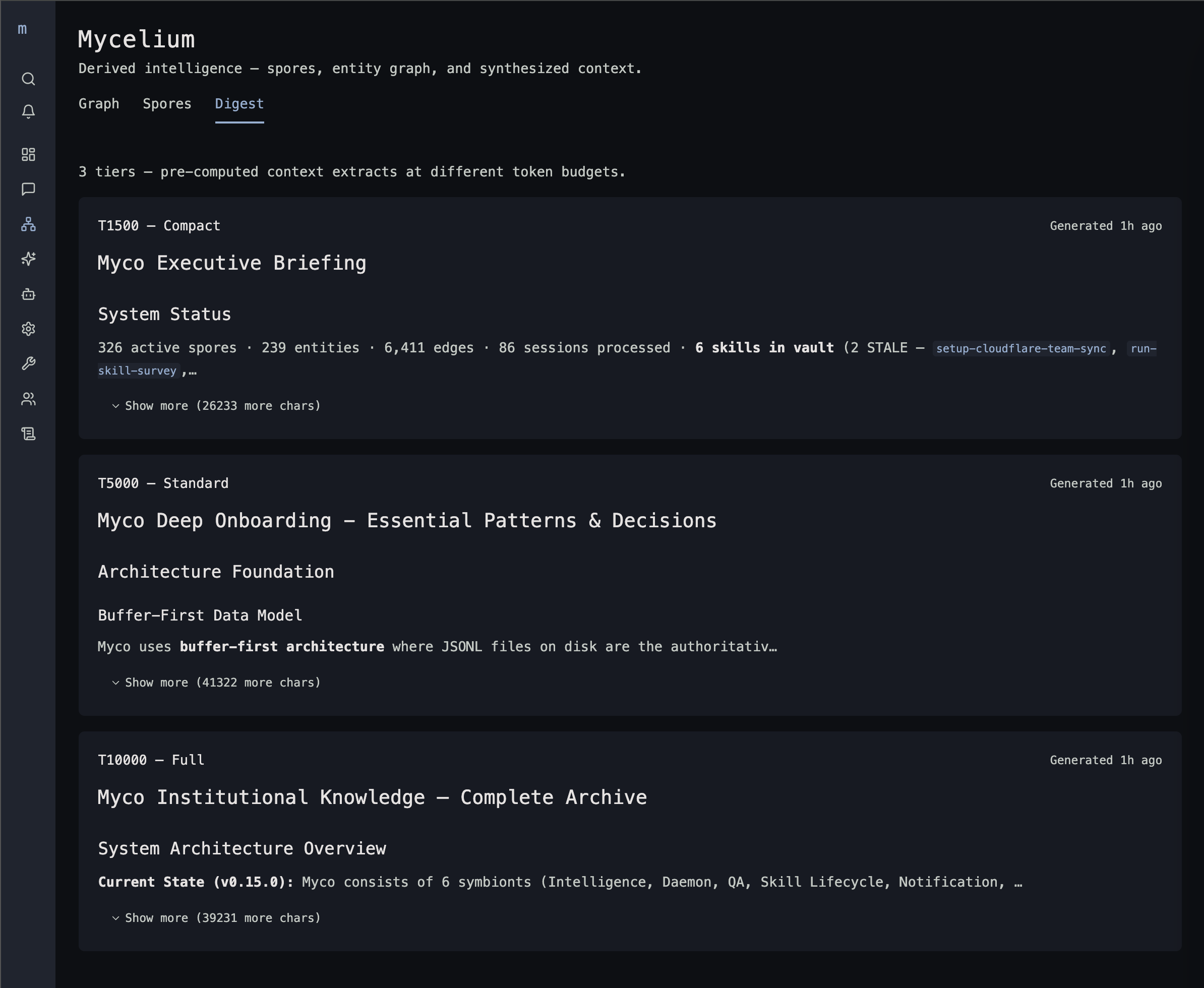Select the network graph sidebar icon

pos(28,224)
